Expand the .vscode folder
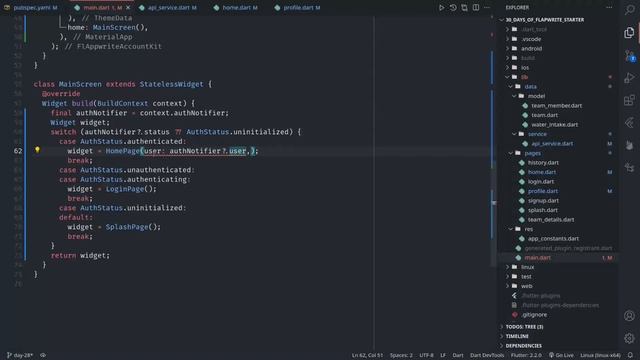The width and height of the screenshot is (640, 360). tap(531, 39)
